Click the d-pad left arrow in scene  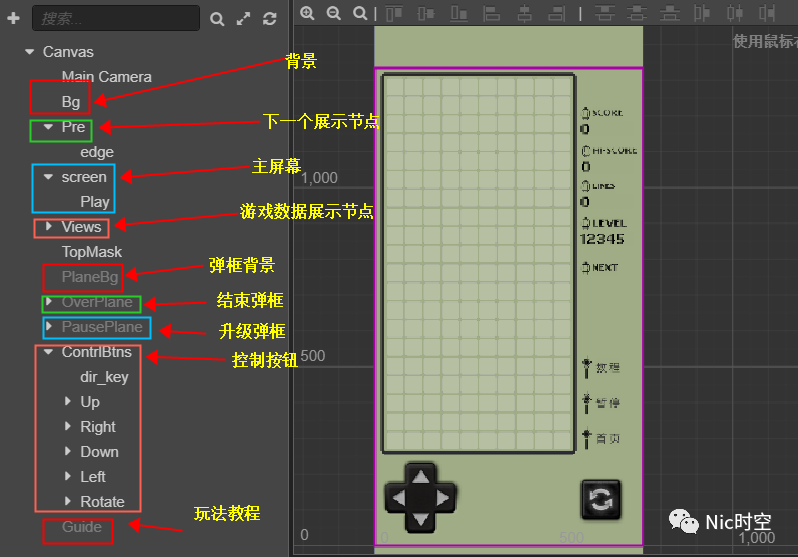pos(398,498)
